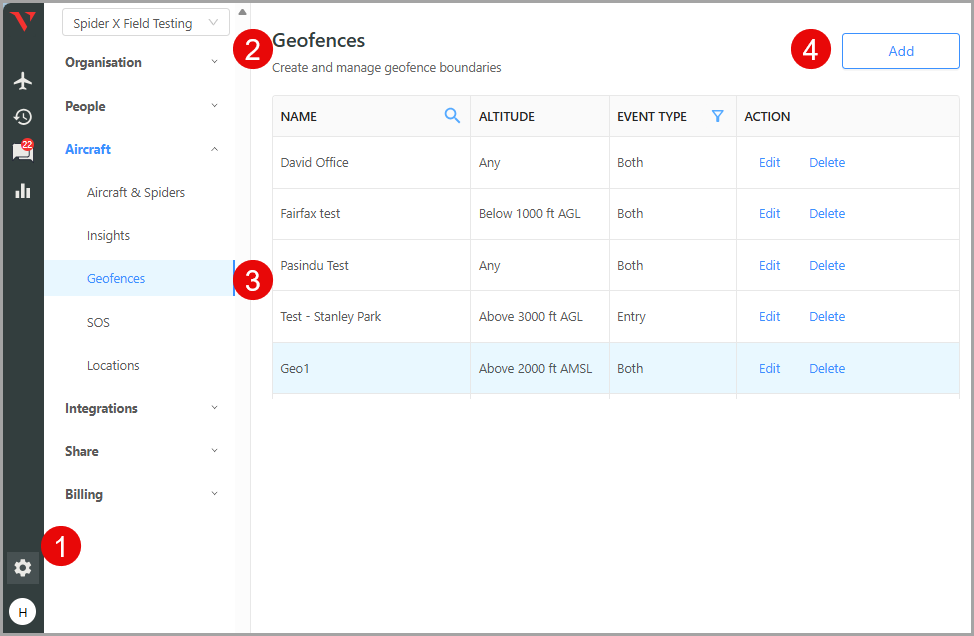Edit the Pasindu Test geofence
Viewport: 974px width, 636px height.
(x=769, y=265)
